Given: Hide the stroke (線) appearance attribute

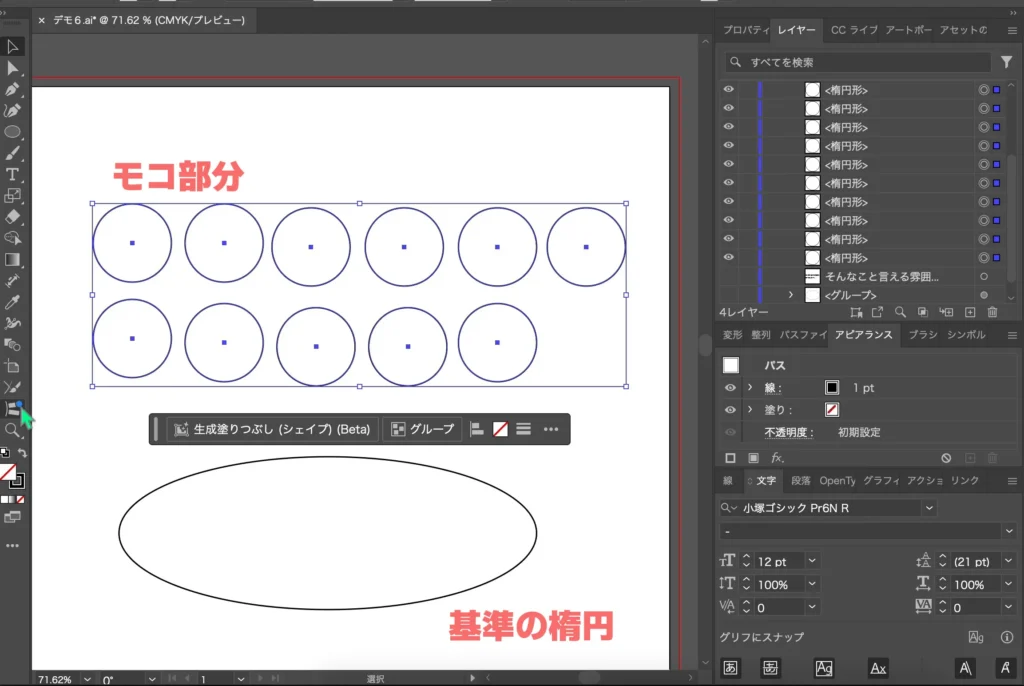Looking at the screenshot, I should (730, 388).
